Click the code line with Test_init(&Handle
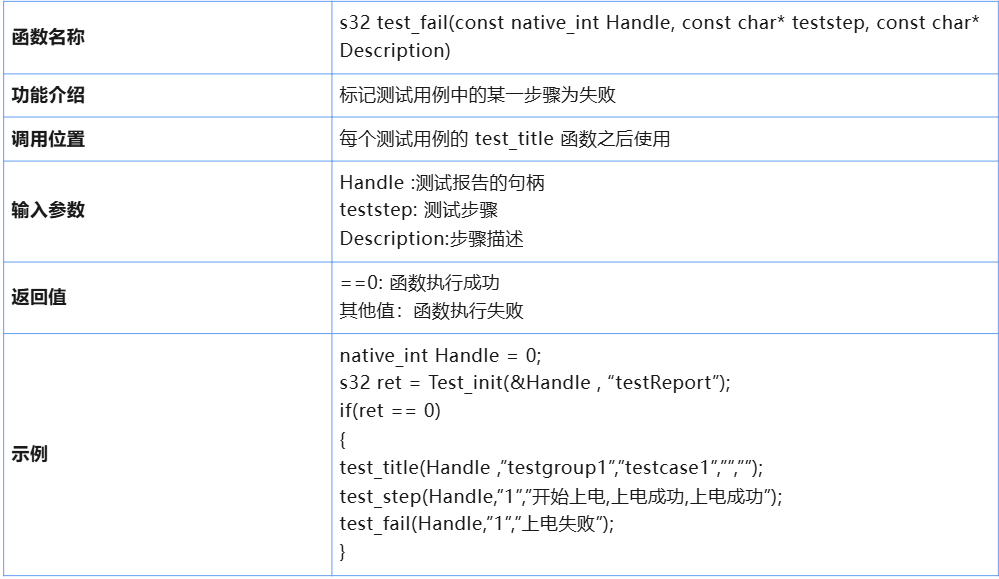 coord(535,383)
